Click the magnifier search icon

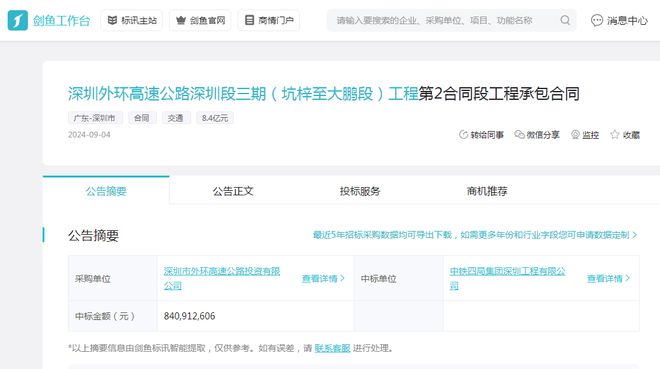pyautogui.click(x=565, y=20)
